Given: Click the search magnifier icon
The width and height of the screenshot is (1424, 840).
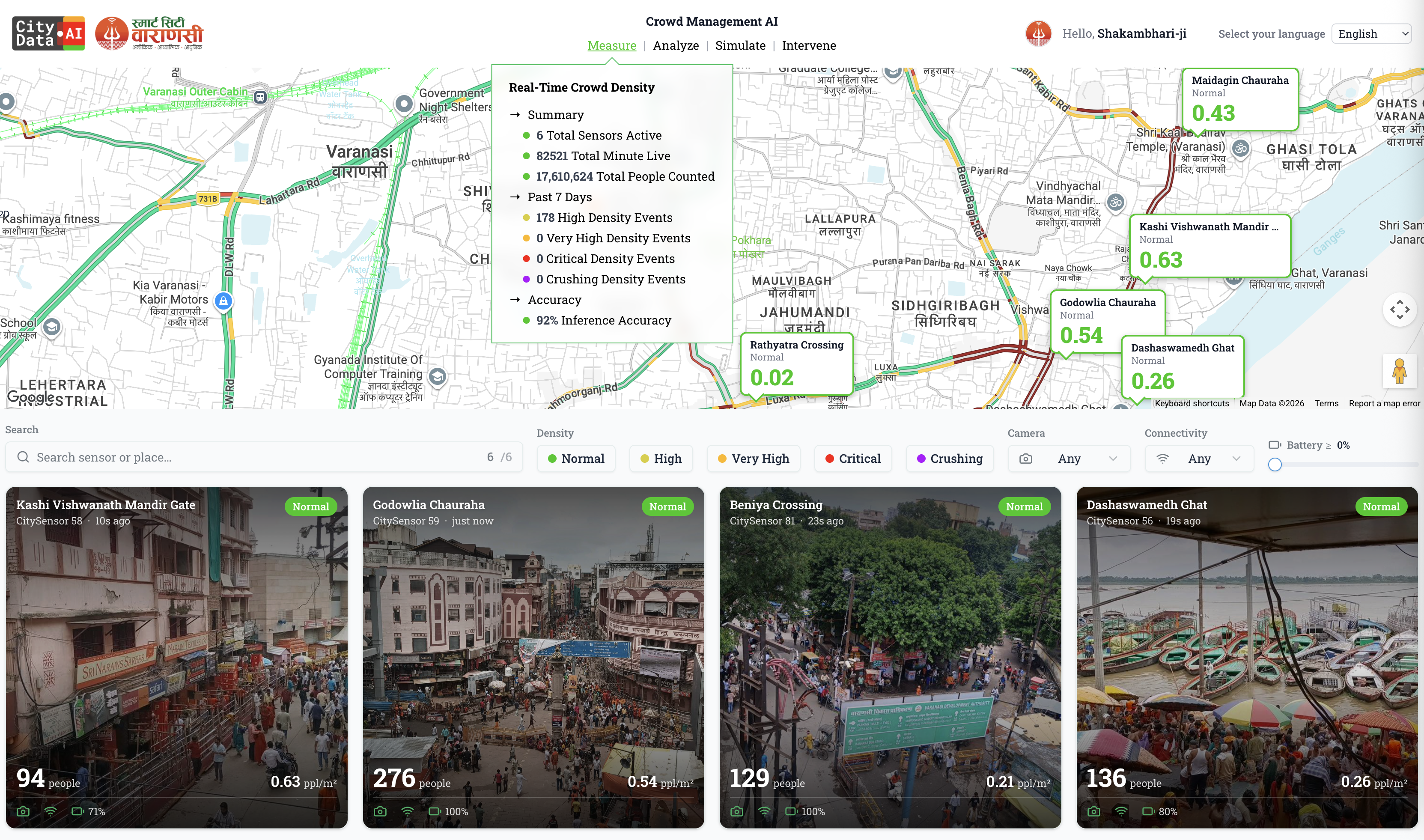Looking at the screenshot, I should pyautogui.click(x=23, y=457).
